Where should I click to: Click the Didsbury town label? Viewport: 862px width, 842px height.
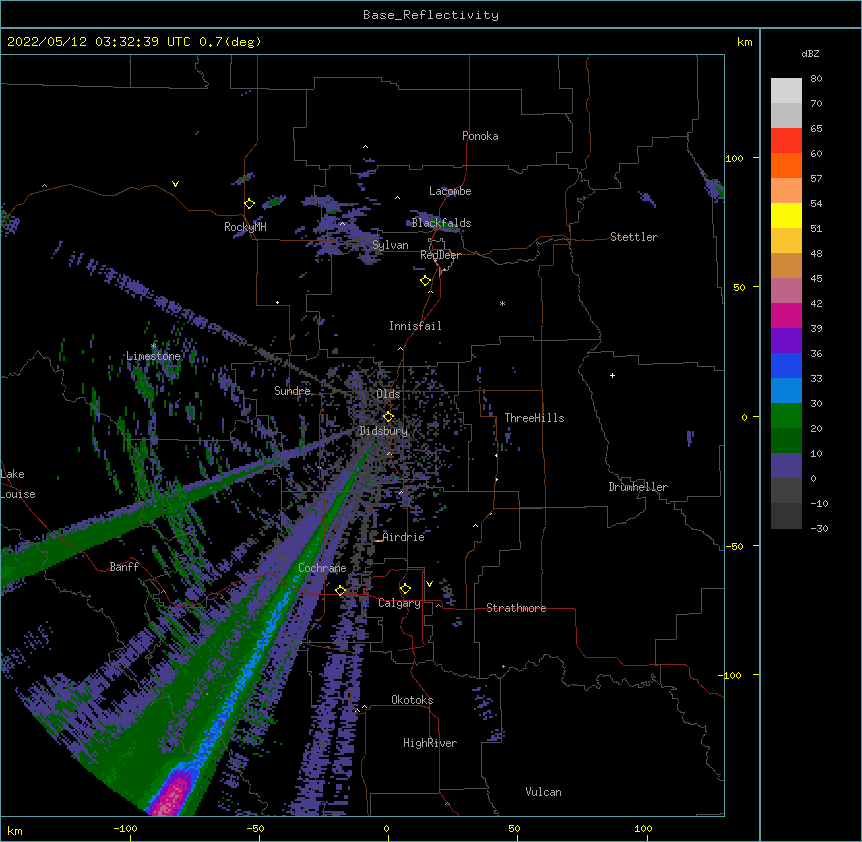(384, 431)
